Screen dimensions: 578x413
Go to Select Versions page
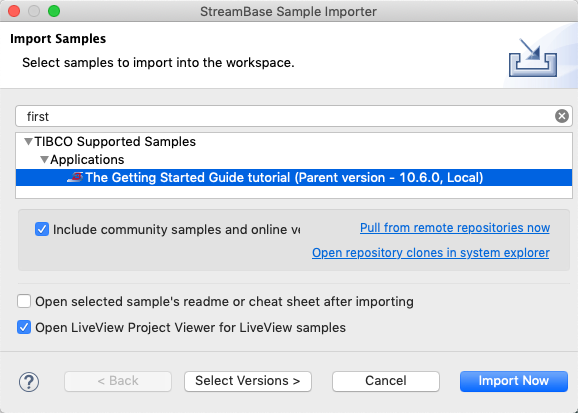coord(248,381)
